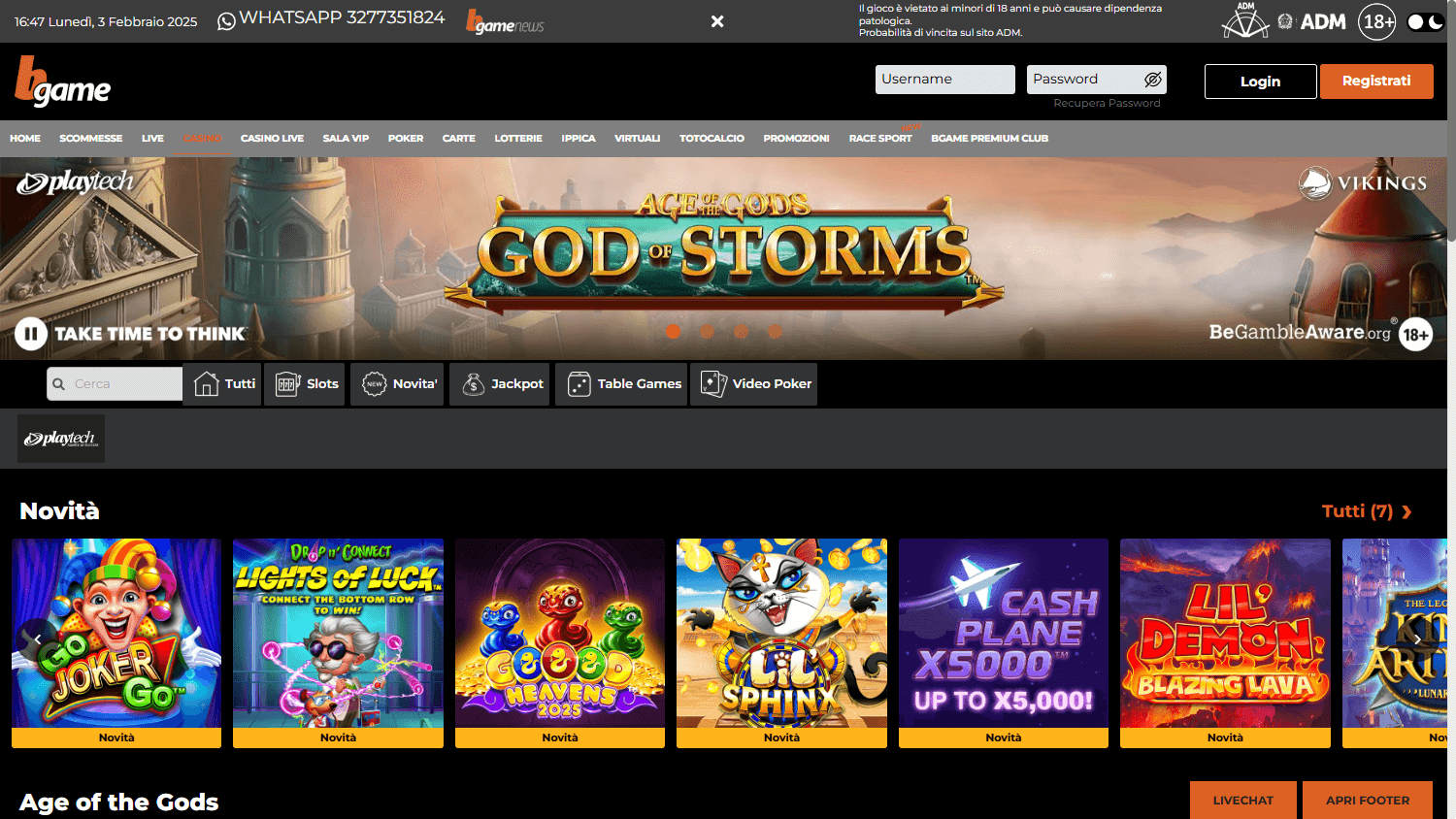Open the bgame news logo link
Viewport: 1456px width, 819px height.
[x=505, y=21]
